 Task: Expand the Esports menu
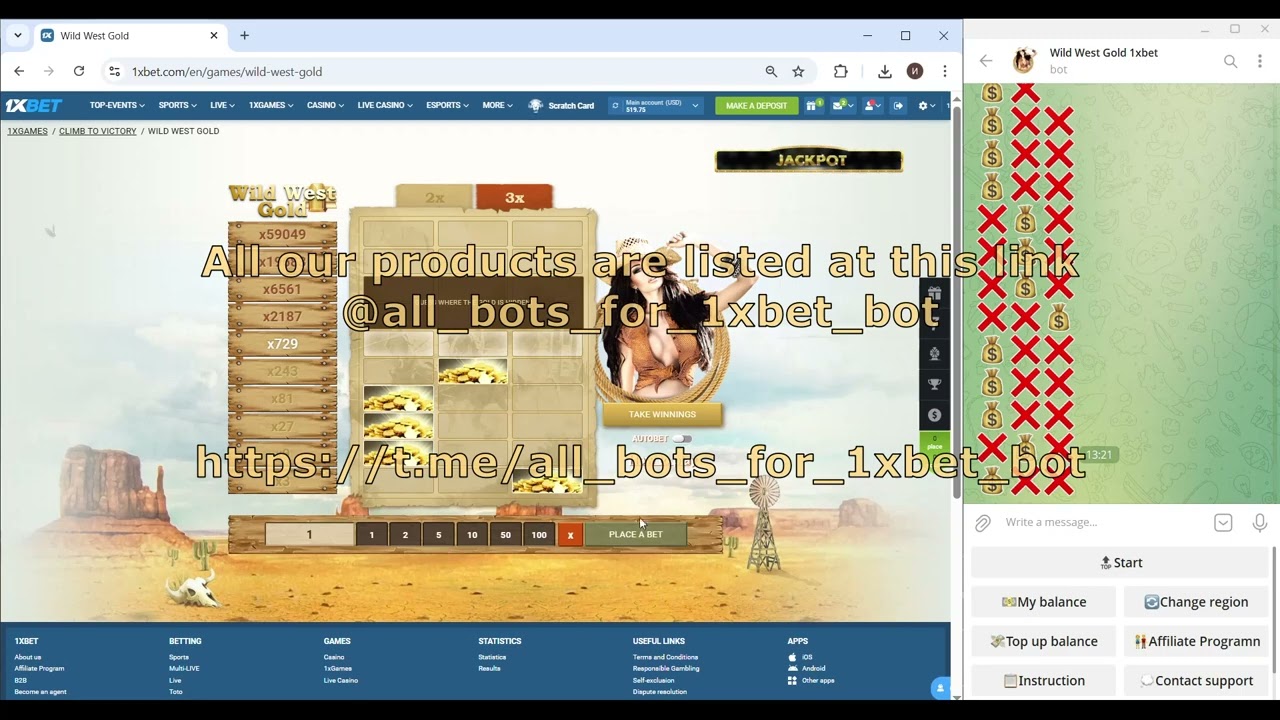click(447, 105)
